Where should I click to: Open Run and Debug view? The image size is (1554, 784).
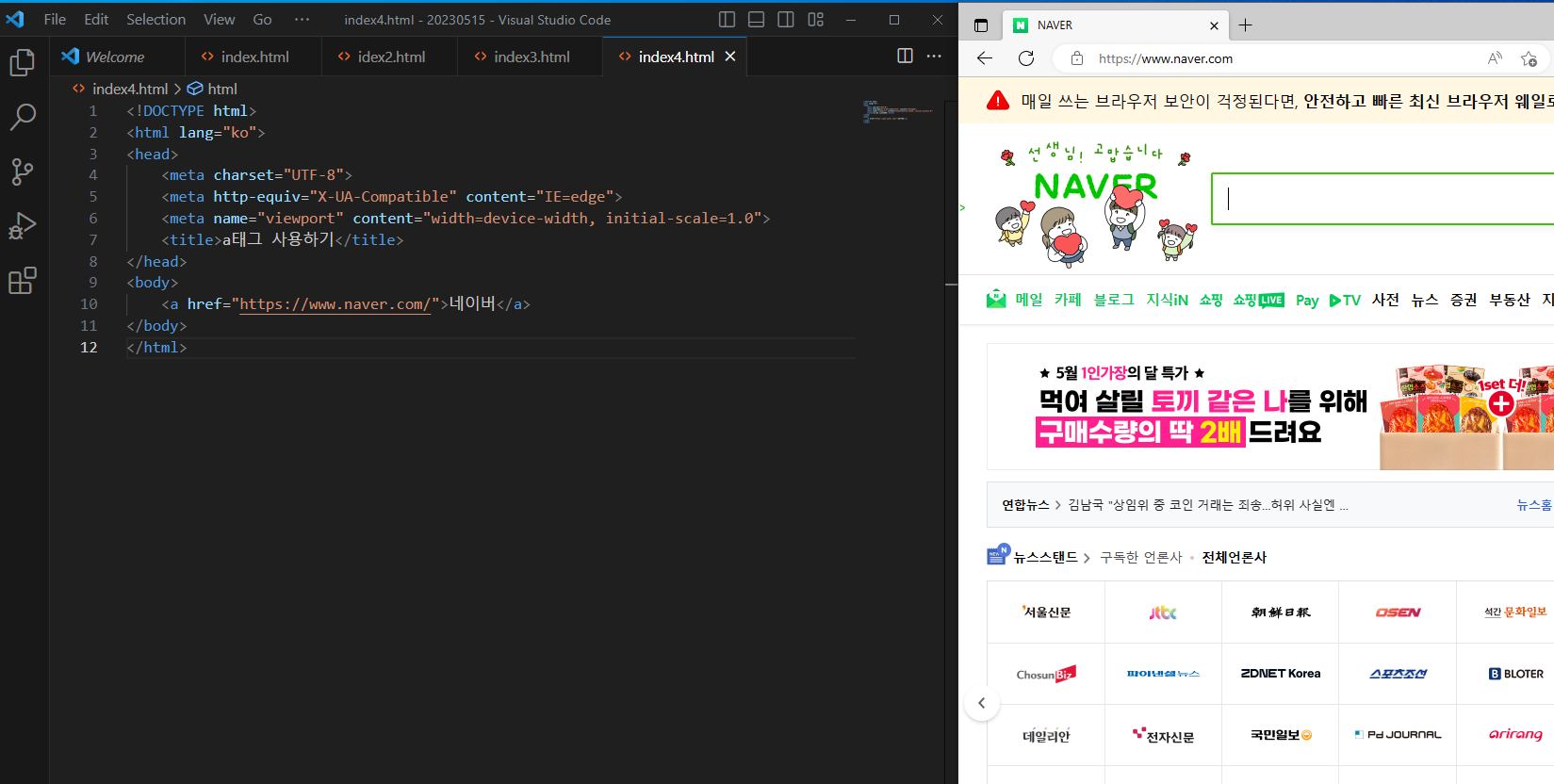(x=23, y=226)
